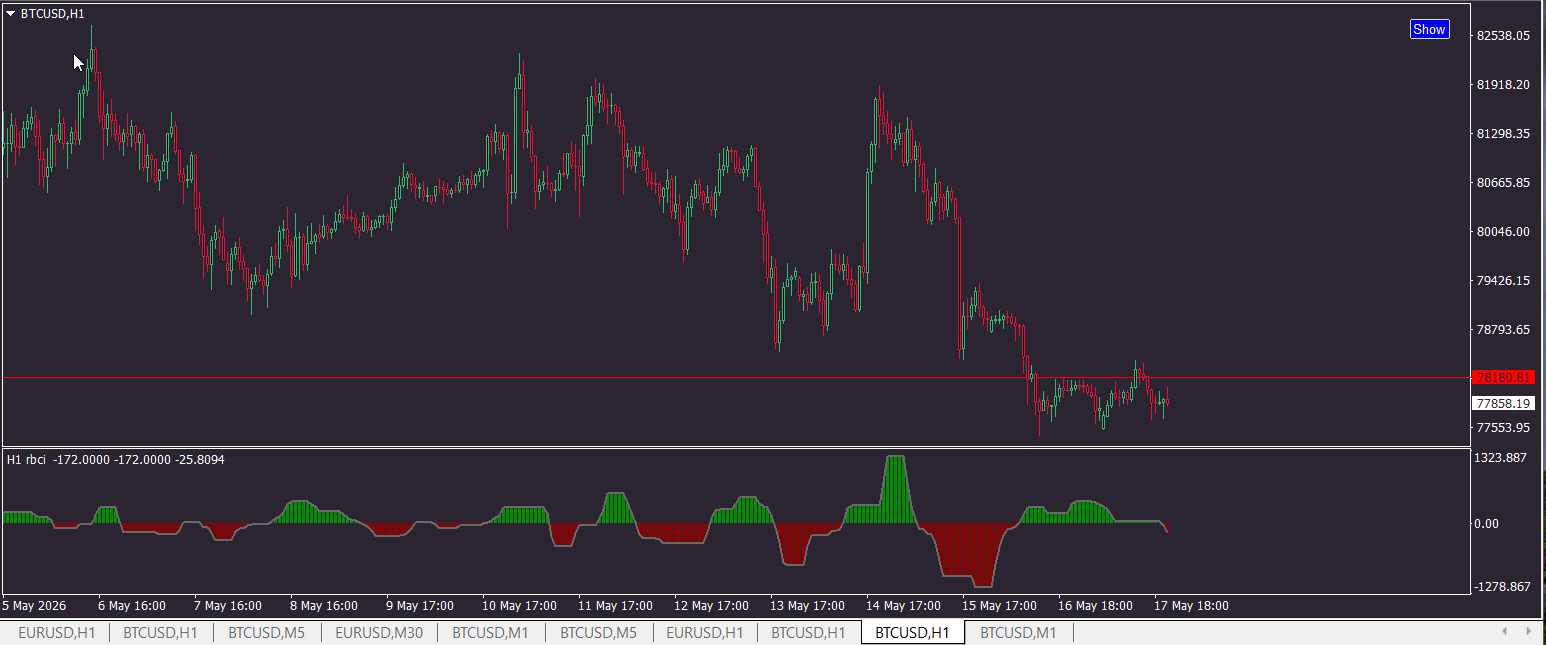Click the H1 rbci indicator label
The image size is (1546, 645).
tap(26, 460)
